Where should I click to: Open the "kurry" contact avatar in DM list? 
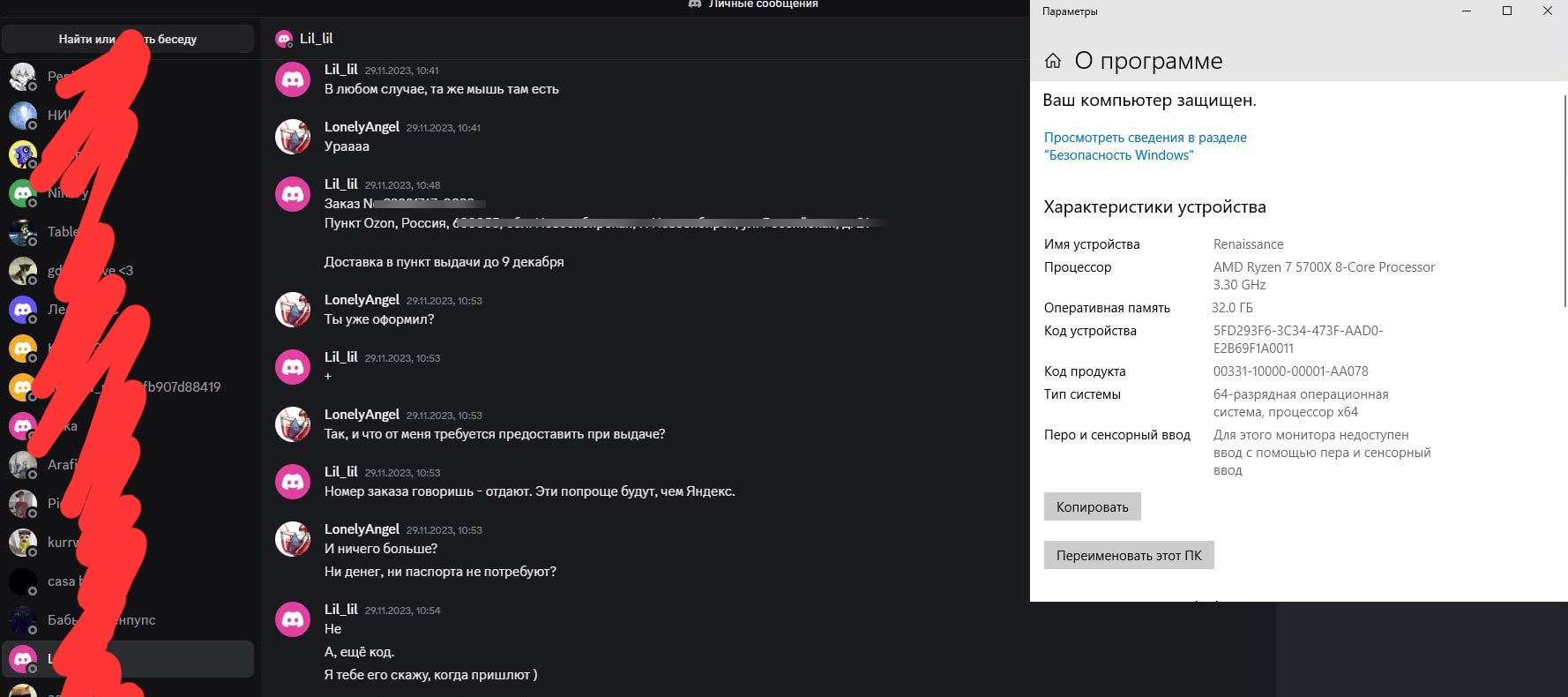(23, 542)
